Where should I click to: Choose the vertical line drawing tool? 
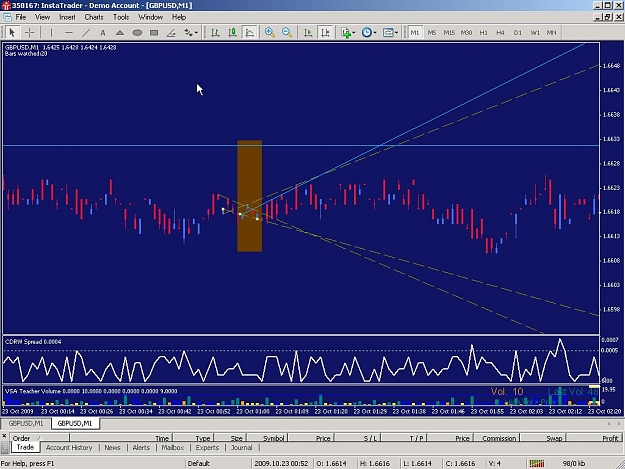tap(51, 33)
